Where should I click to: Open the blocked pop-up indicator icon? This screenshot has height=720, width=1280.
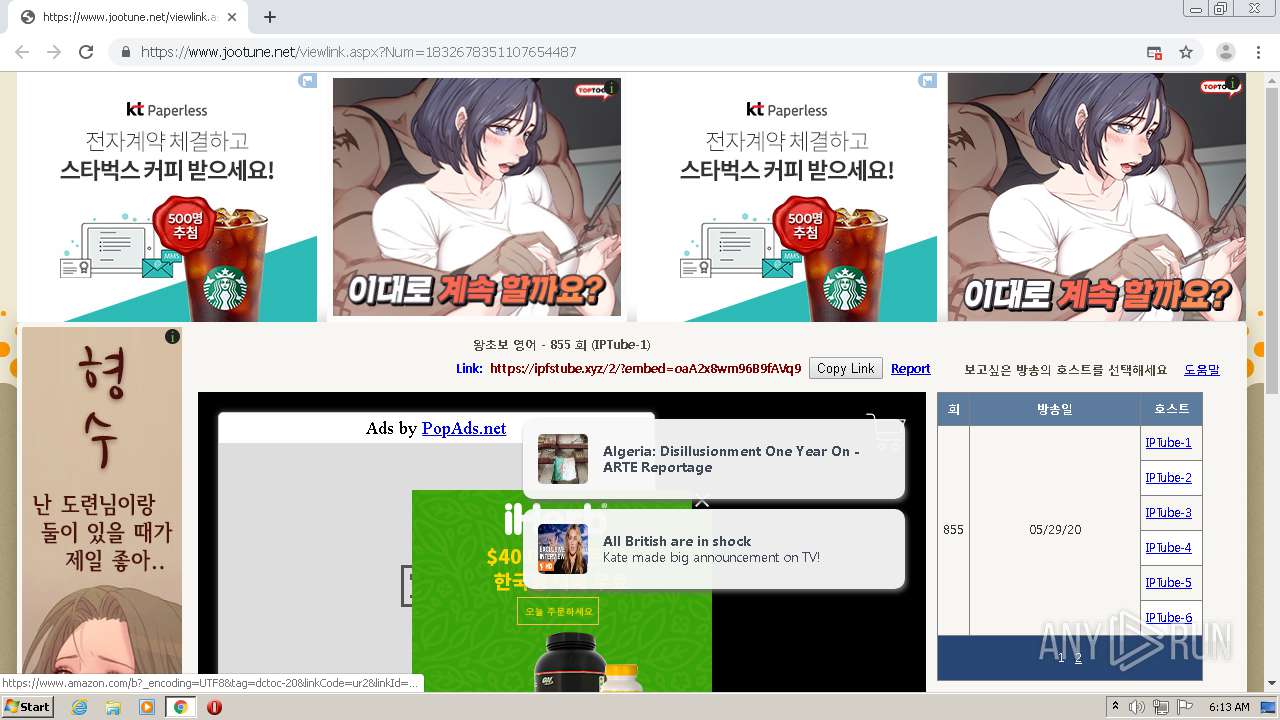coord(1154,52)
